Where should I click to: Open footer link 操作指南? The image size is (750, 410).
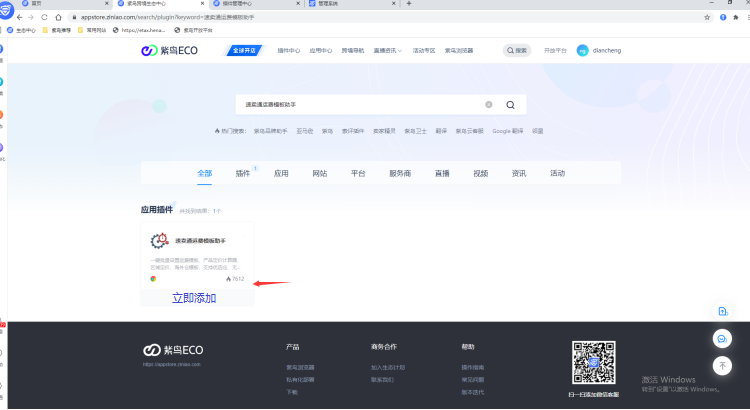473,367
